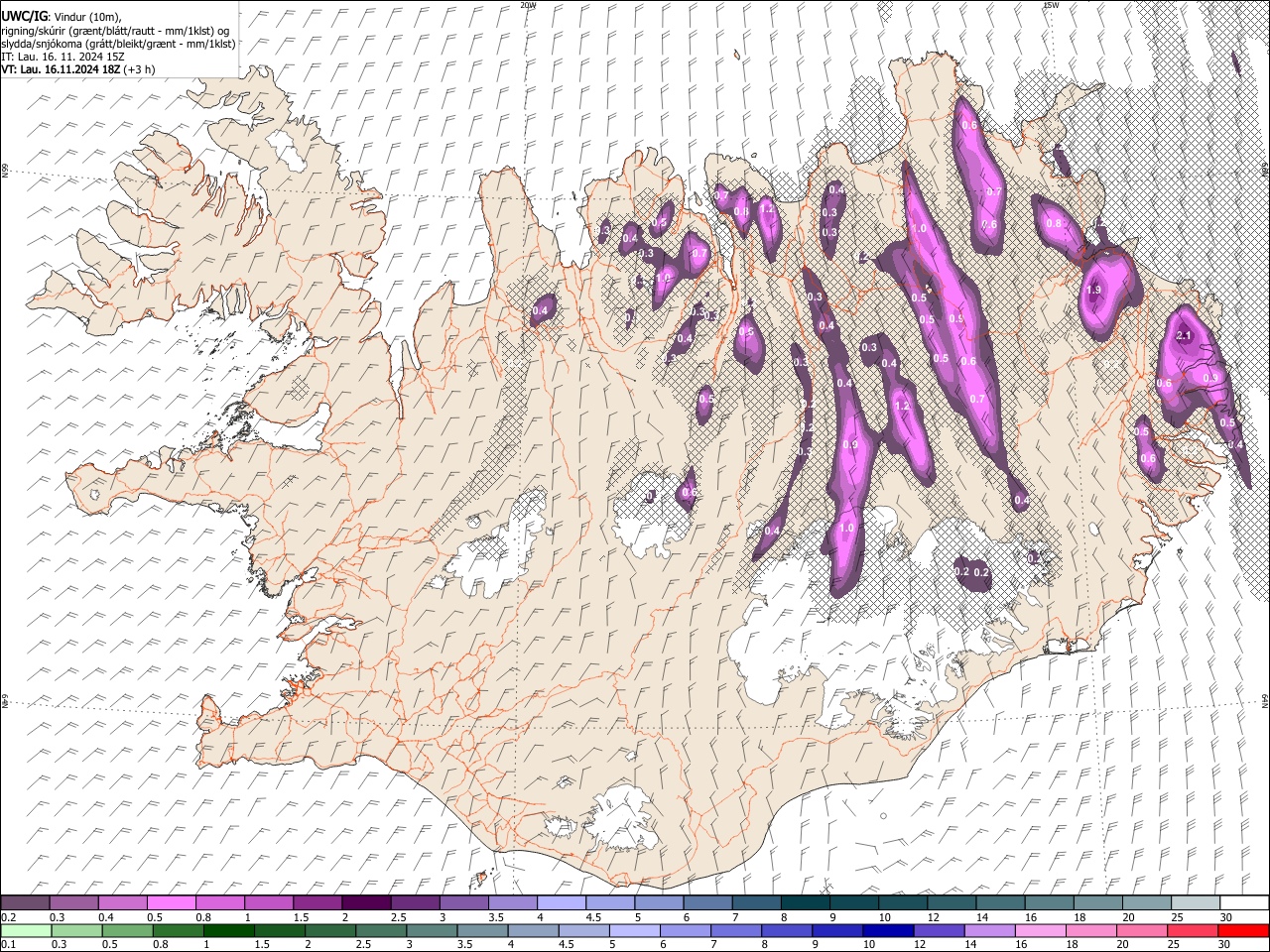This screenshot has width=1270, height=952.
Task: Select the 3 swatch in the top legend row
Action: (463, 902)
